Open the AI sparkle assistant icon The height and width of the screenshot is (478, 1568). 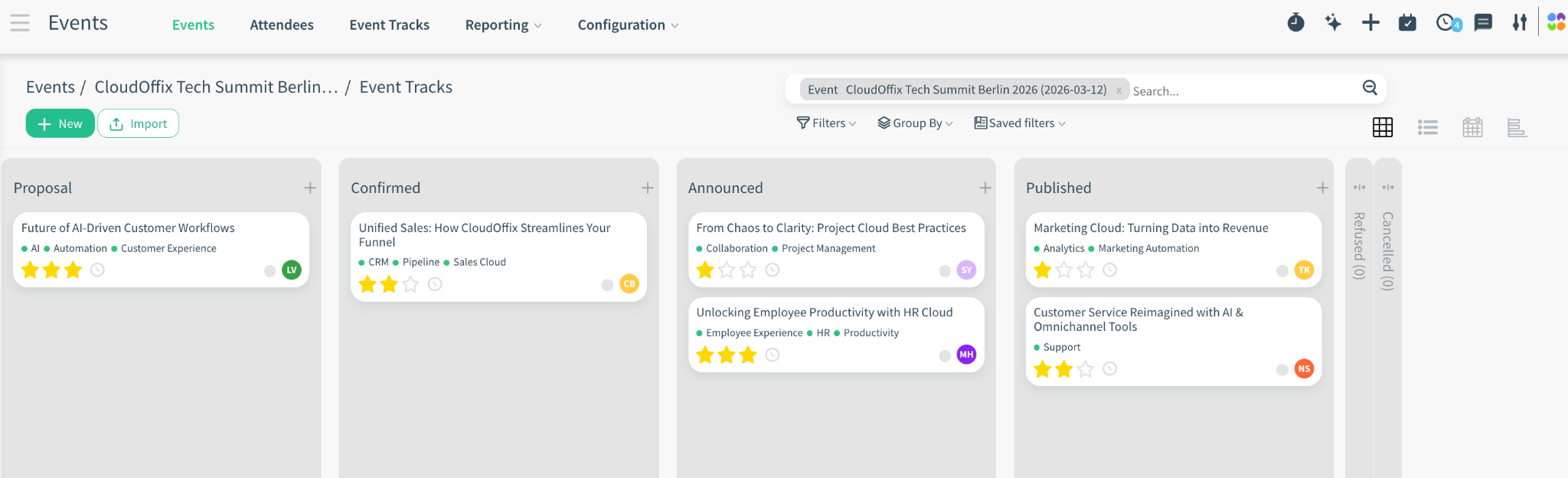pyautogui.click(x=1333, y=22)
